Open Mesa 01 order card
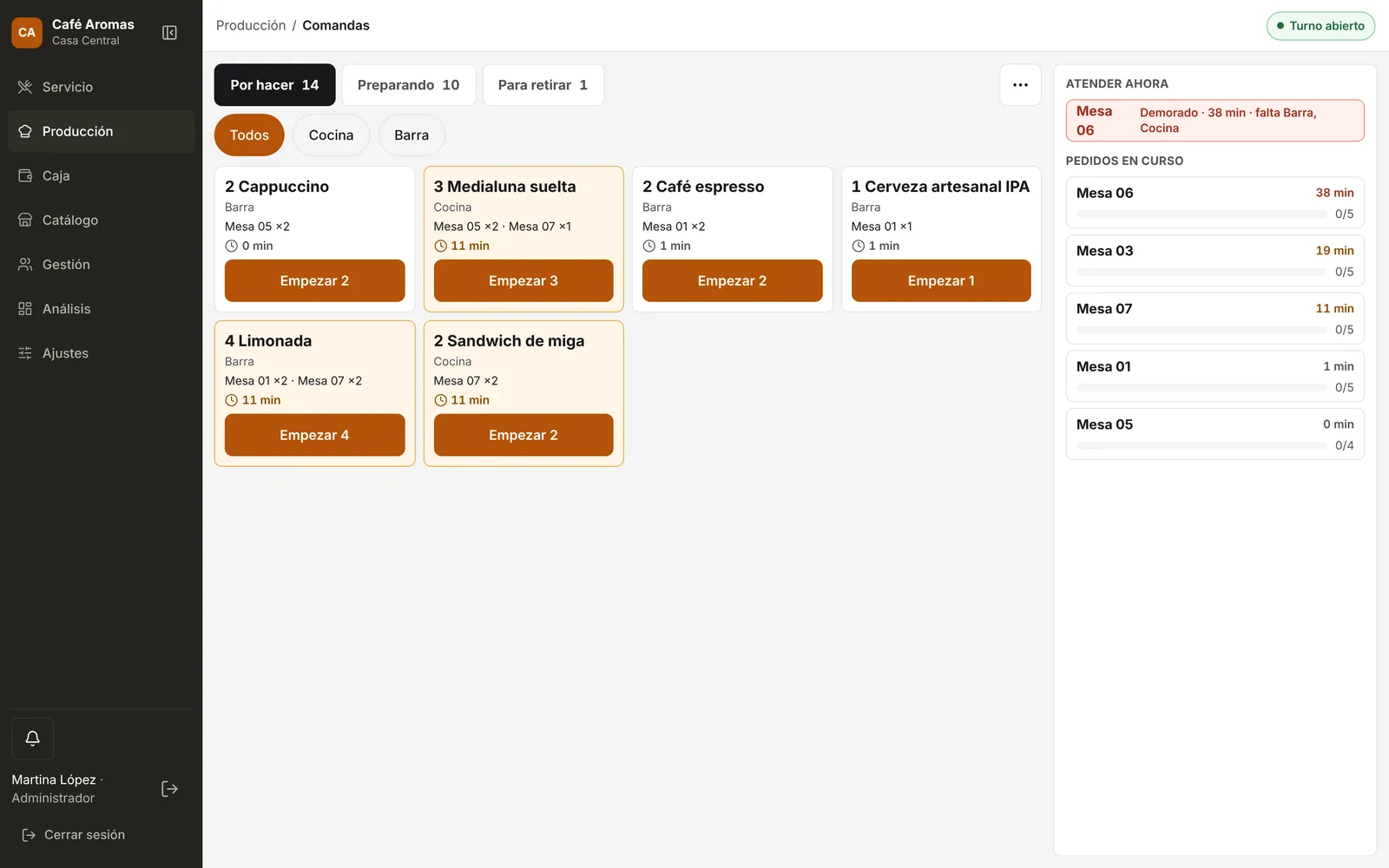 click(1215, 376)
